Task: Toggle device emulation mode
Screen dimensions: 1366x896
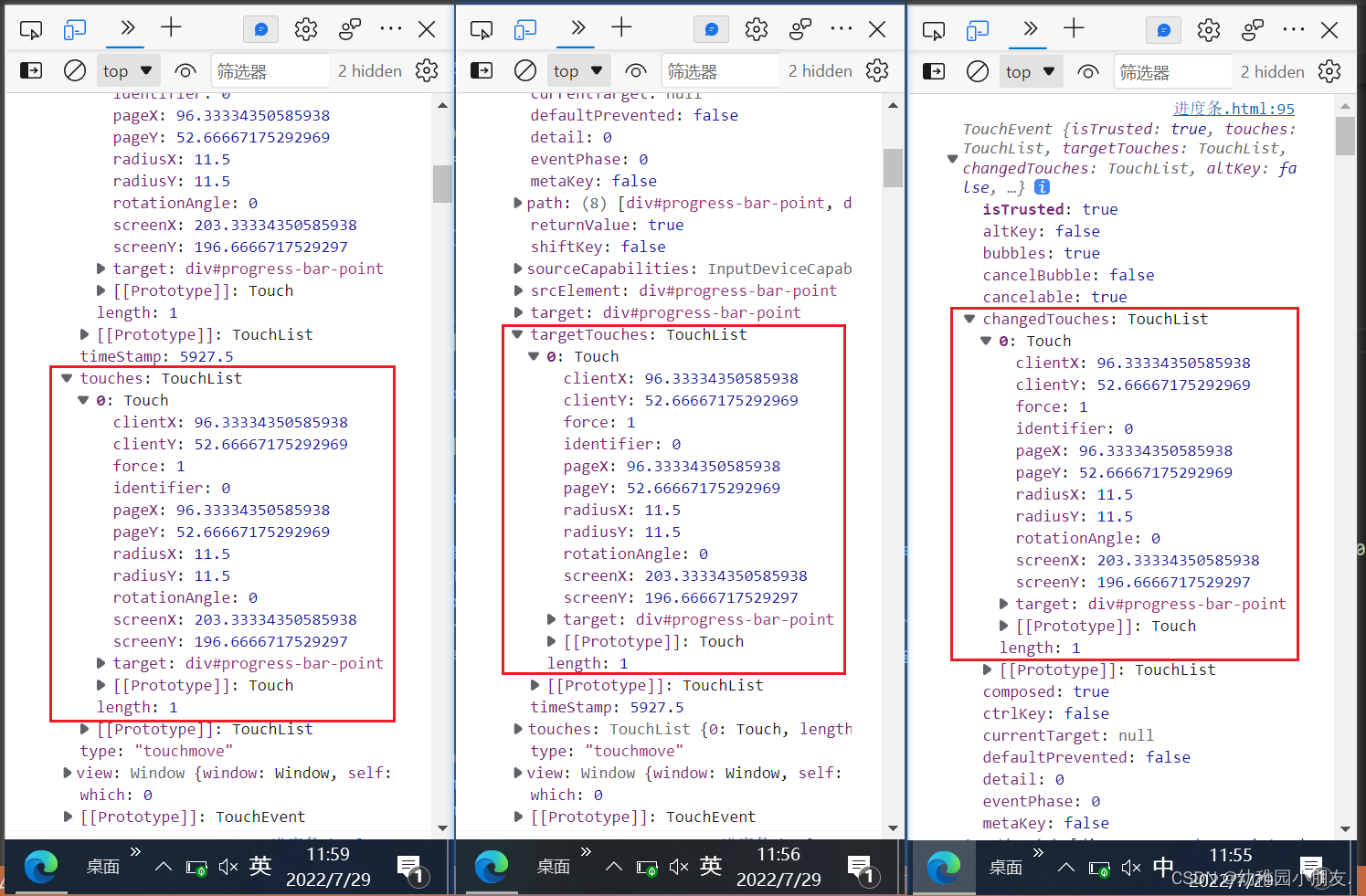Action: point(74,28)
